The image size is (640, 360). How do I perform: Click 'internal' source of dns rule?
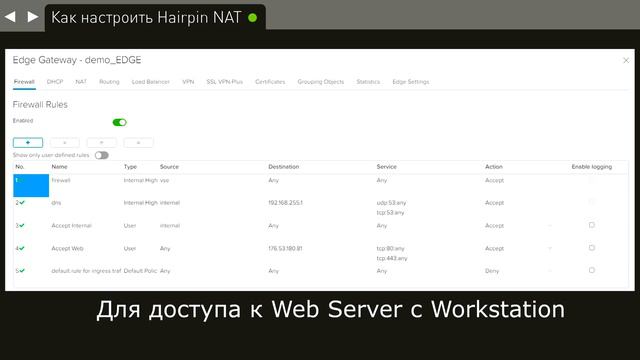pos(170,202)
